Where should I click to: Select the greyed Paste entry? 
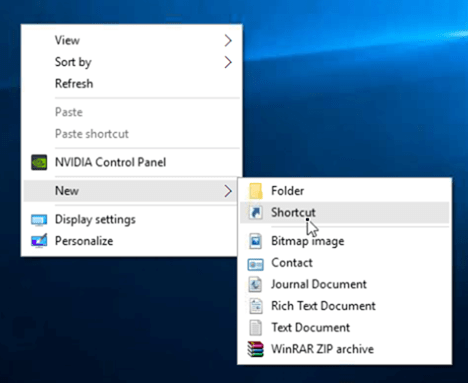tap(131, 112)
